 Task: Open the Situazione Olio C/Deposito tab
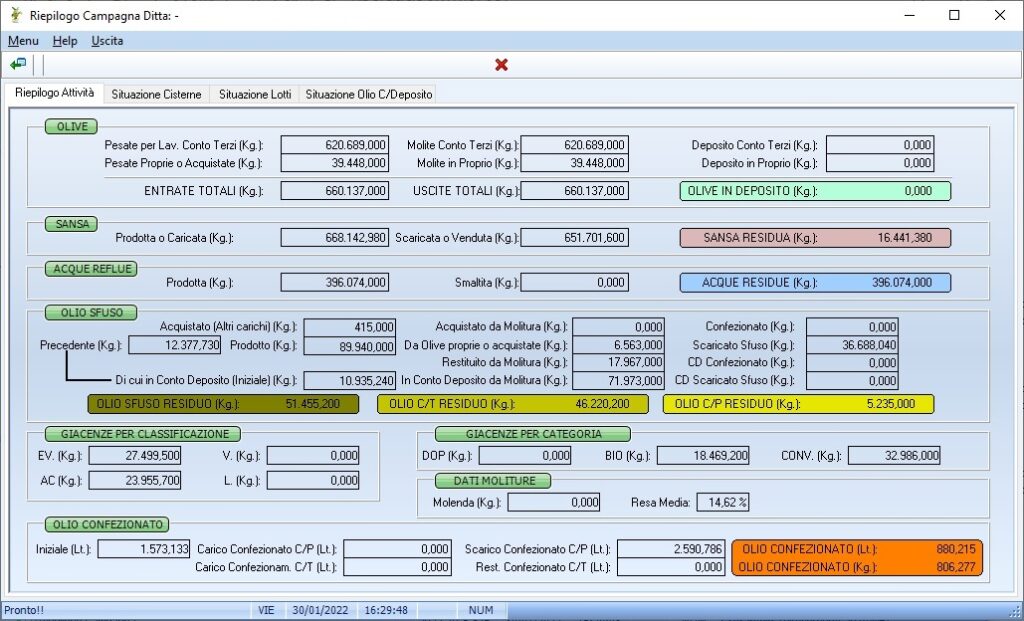click(x=368, y=95)
